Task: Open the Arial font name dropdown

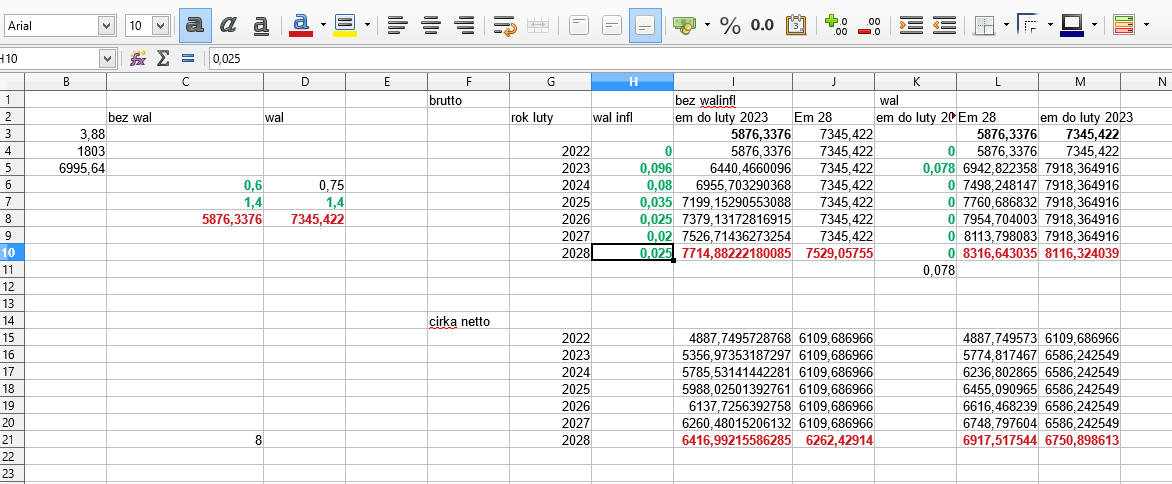Action: pyautogui.click(x=106, y=25)
